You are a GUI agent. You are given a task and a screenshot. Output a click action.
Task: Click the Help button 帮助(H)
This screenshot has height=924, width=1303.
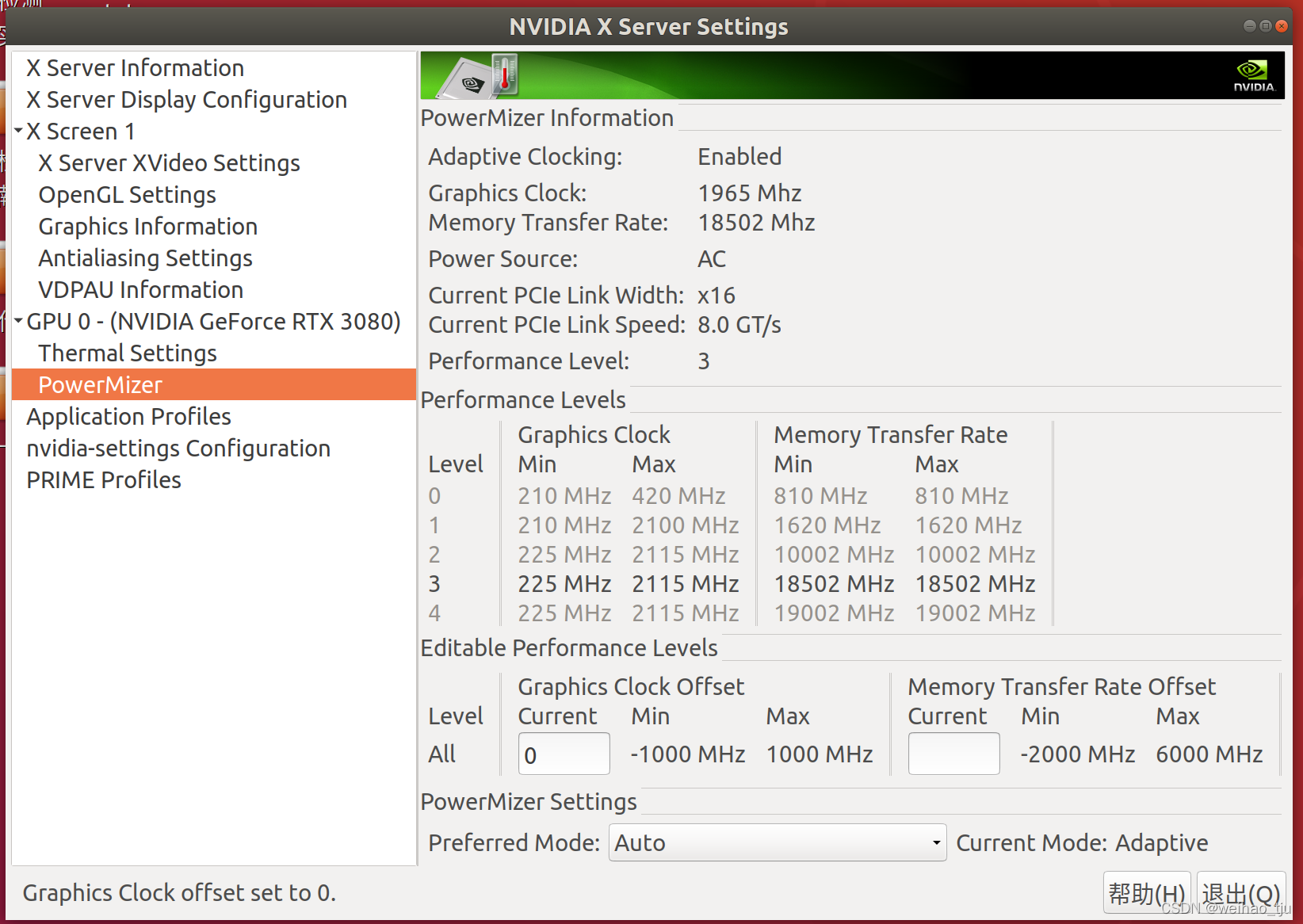[1147, 893]
